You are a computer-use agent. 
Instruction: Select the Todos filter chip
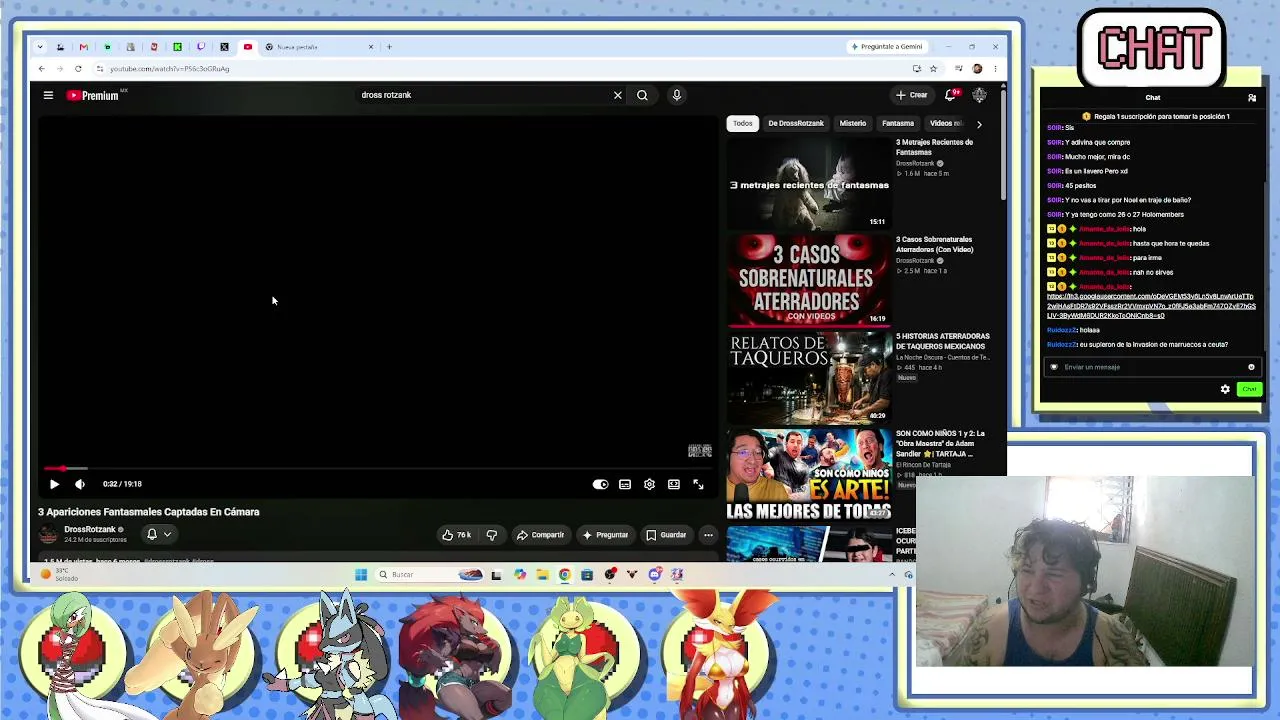coord(742,123)
